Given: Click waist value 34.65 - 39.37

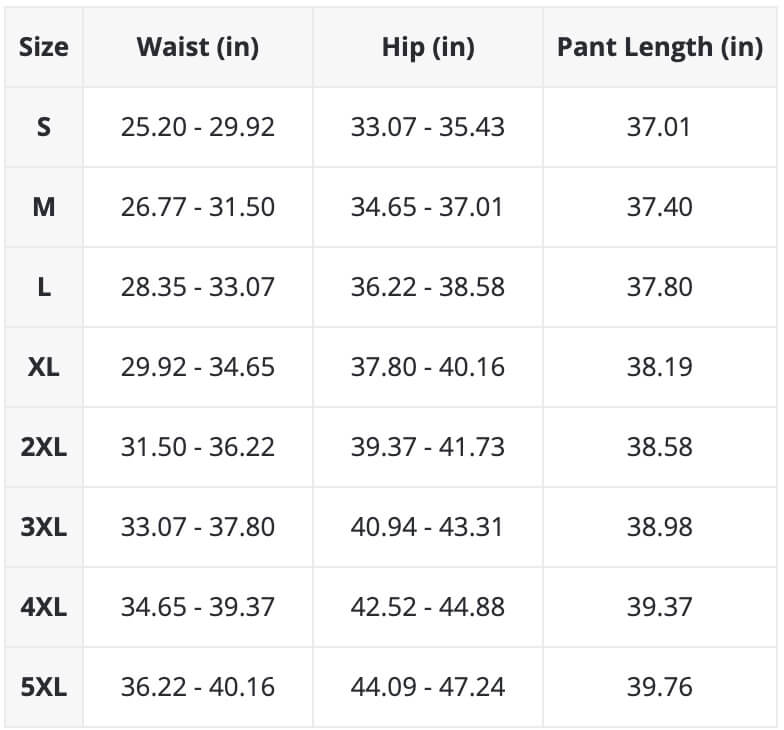Looking at the screenshot, I should (x=198, y=607).
